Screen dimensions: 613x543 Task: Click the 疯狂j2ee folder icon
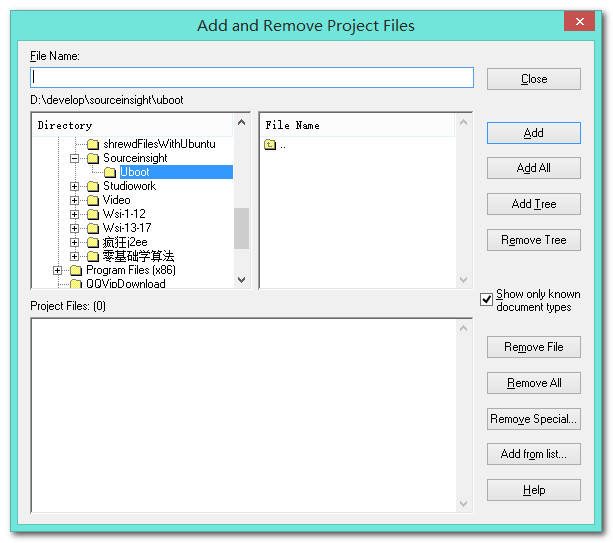[x=93, y=242]
